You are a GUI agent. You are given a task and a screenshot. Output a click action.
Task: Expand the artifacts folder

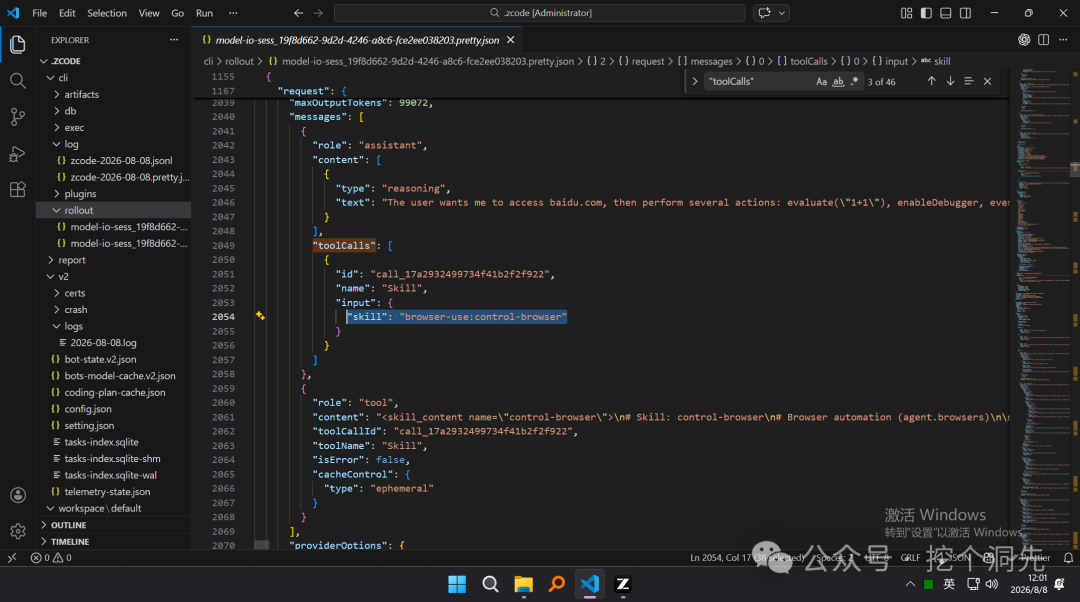[56, 94]
